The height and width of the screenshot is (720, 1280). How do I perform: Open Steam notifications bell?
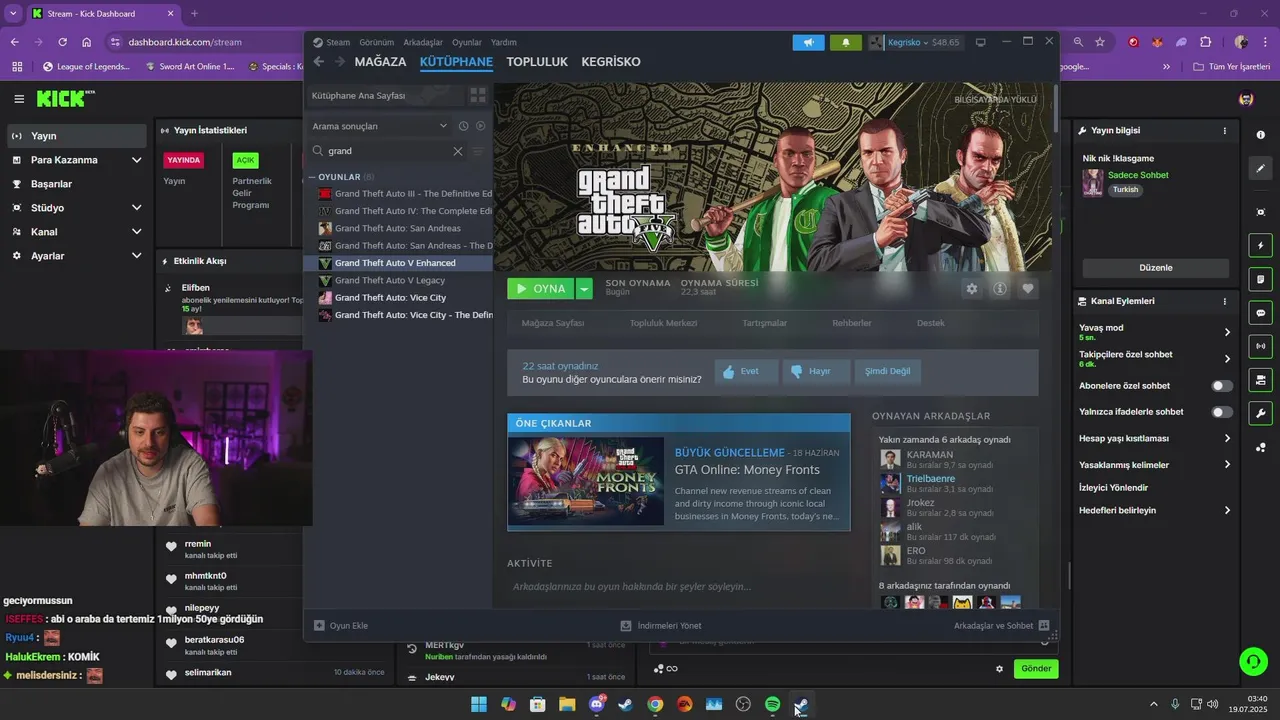pos(846,42)
